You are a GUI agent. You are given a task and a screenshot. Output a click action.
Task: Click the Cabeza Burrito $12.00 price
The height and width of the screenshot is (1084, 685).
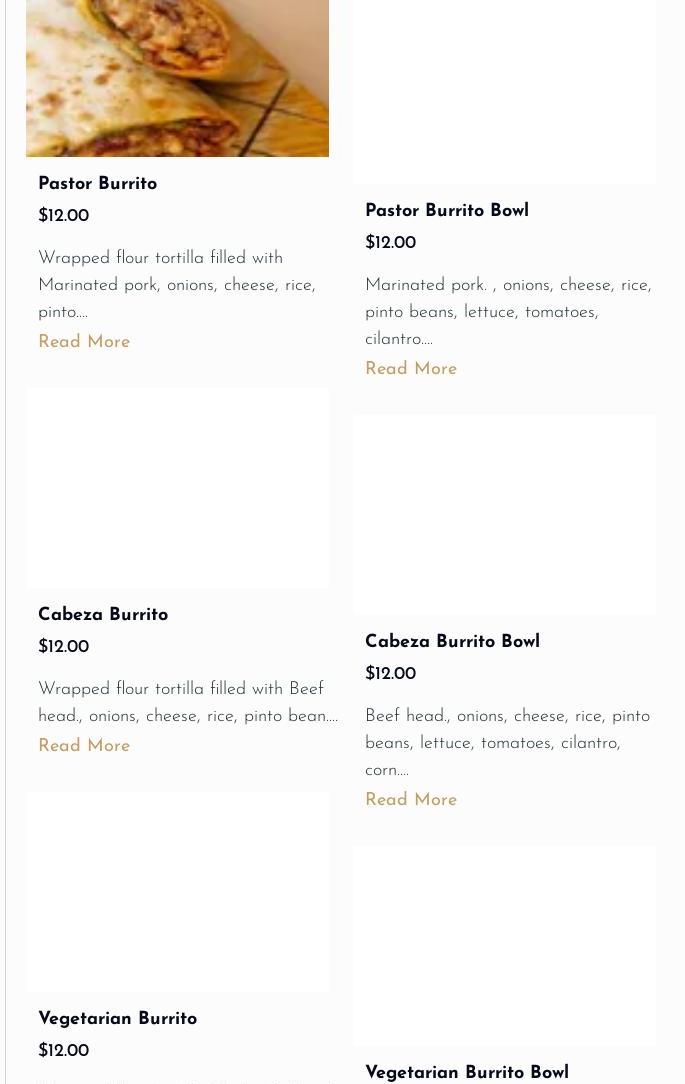(63, 647)
